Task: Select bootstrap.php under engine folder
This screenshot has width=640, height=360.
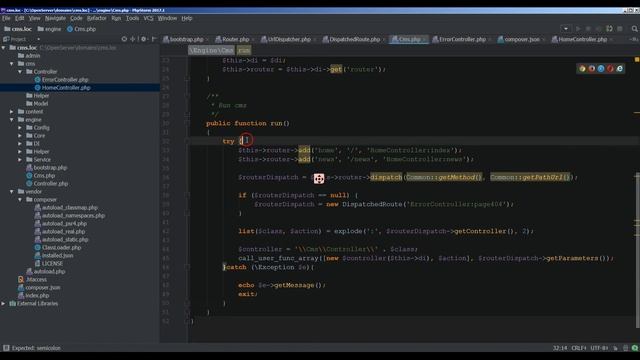Action: [50, 167]
